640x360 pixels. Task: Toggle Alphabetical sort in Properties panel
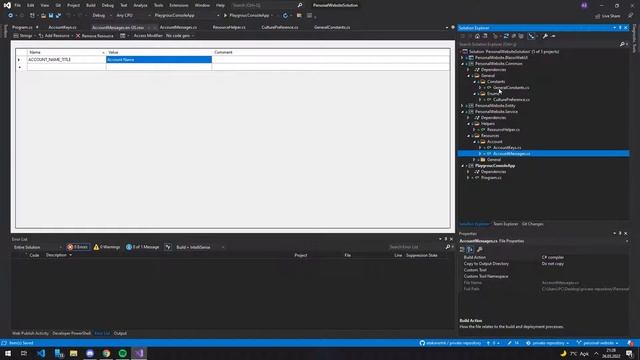(470, 249)
